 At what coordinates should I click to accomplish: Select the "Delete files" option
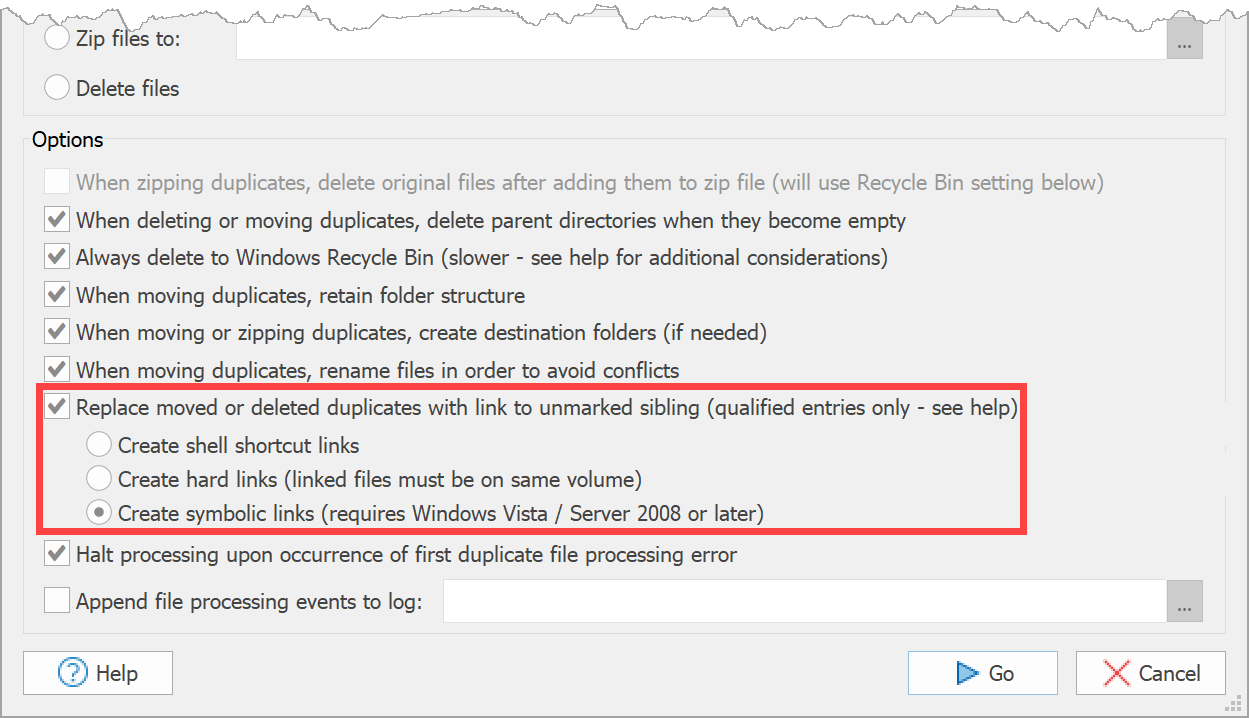[57, 87]
